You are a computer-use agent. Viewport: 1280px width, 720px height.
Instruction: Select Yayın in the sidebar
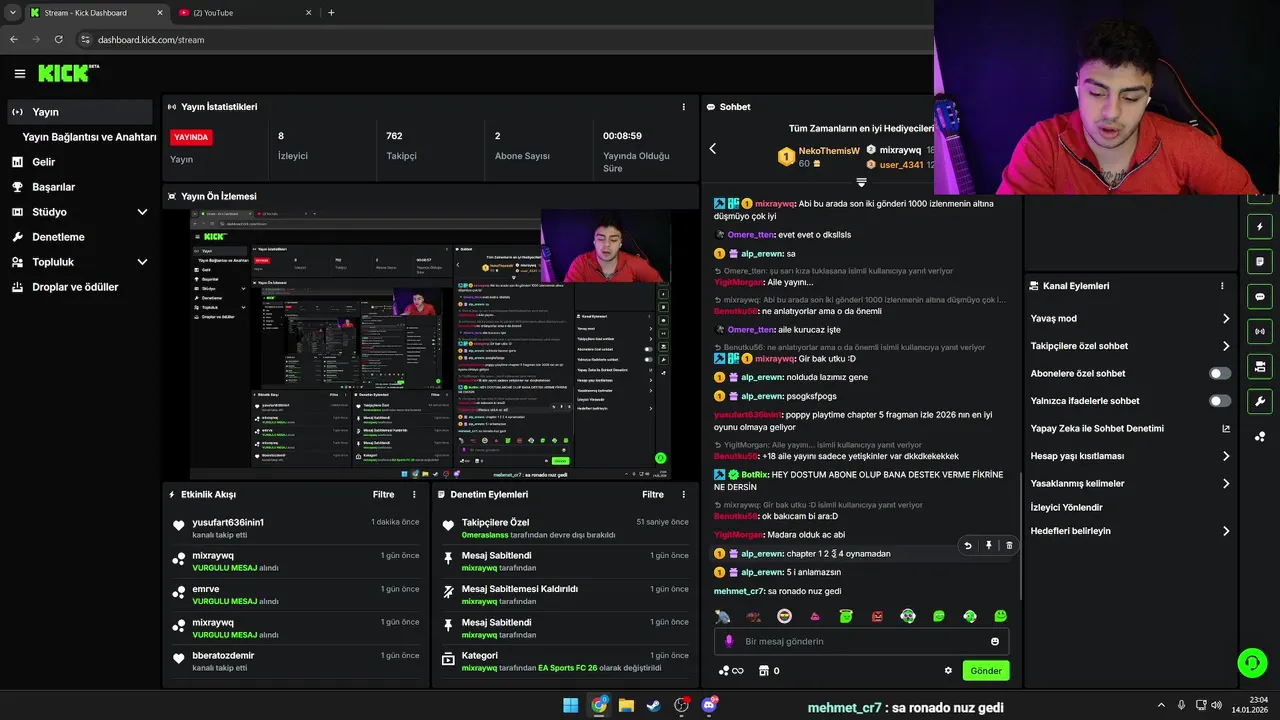[80, 112]
